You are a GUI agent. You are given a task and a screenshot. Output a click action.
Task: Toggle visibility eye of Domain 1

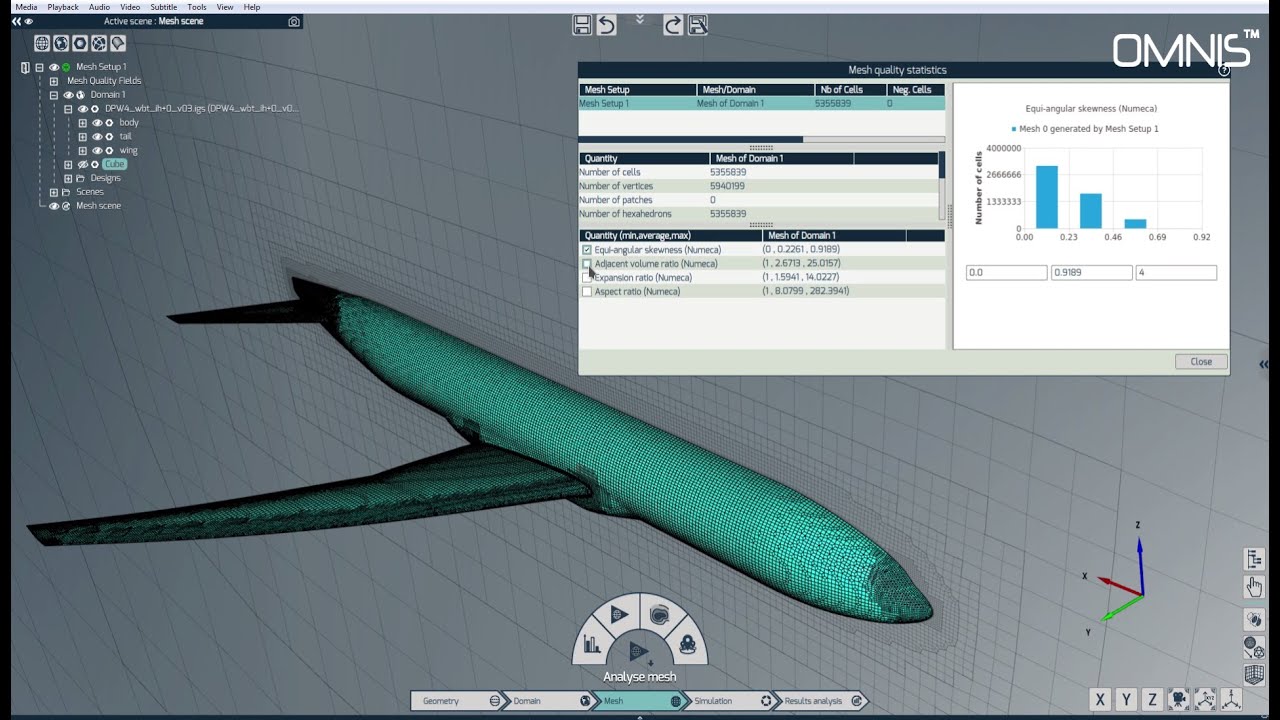pyautogui.click(x=68, y=95)
